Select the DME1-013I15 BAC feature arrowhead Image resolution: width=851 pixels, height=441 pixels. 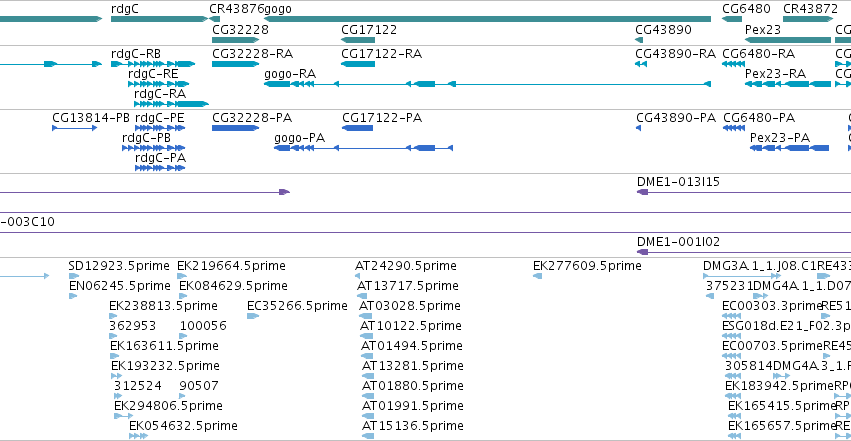pyautogui.click(x=643, y=192)
